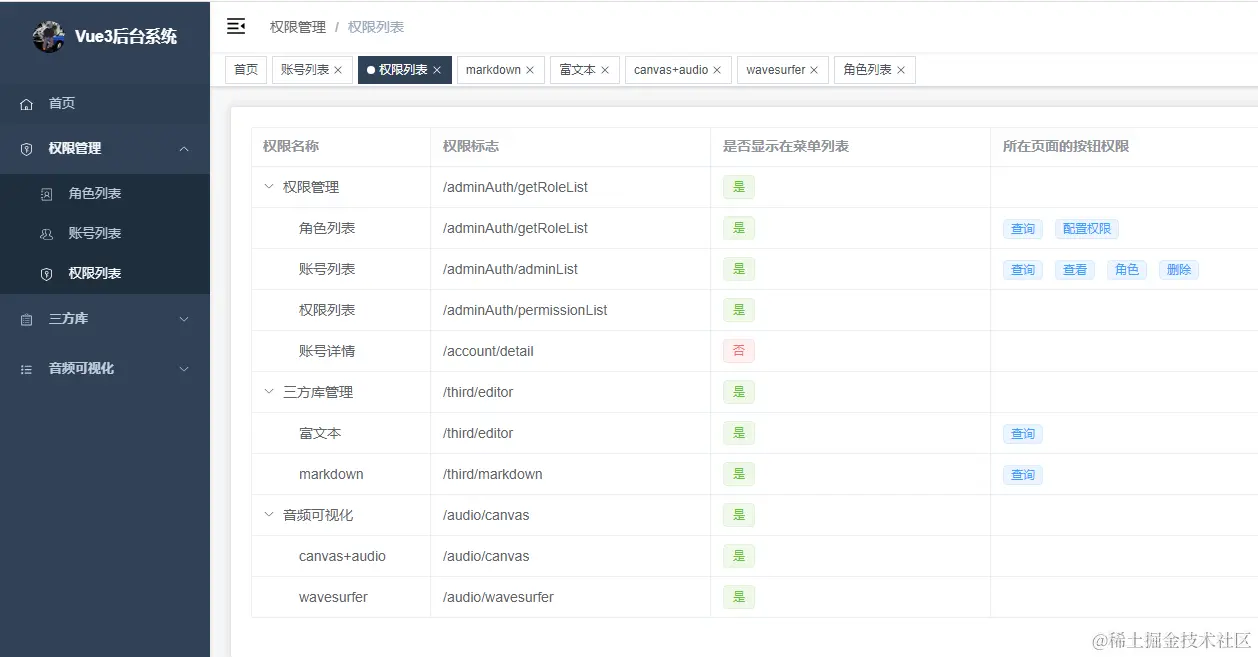
Task: Close the 富文本 tab
Action: tap(605, 70)
